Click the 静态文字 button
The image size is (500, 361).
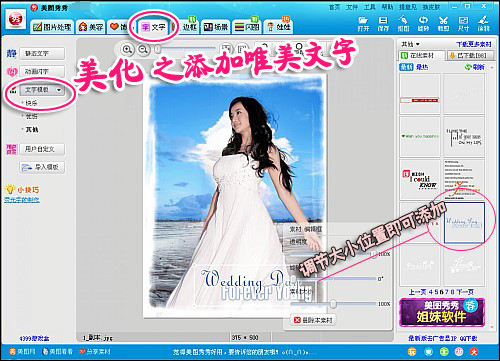[42, 53]
